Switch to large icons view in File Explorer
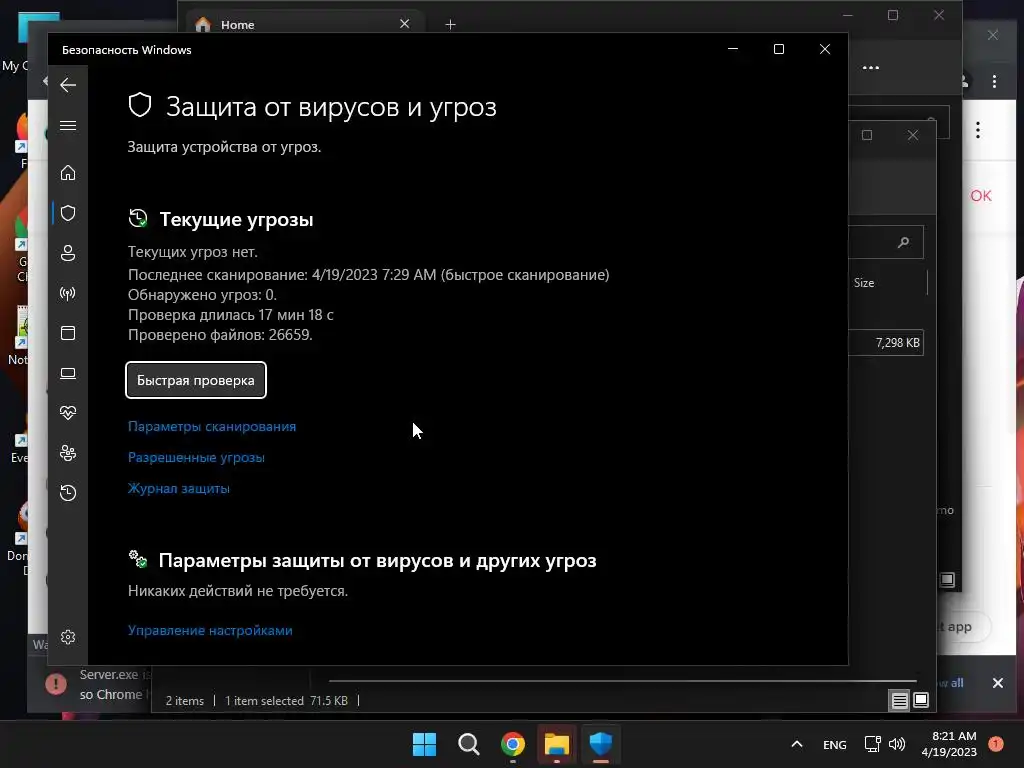Viewport: 1024px width, 768px height. click(x=921, y=700)
